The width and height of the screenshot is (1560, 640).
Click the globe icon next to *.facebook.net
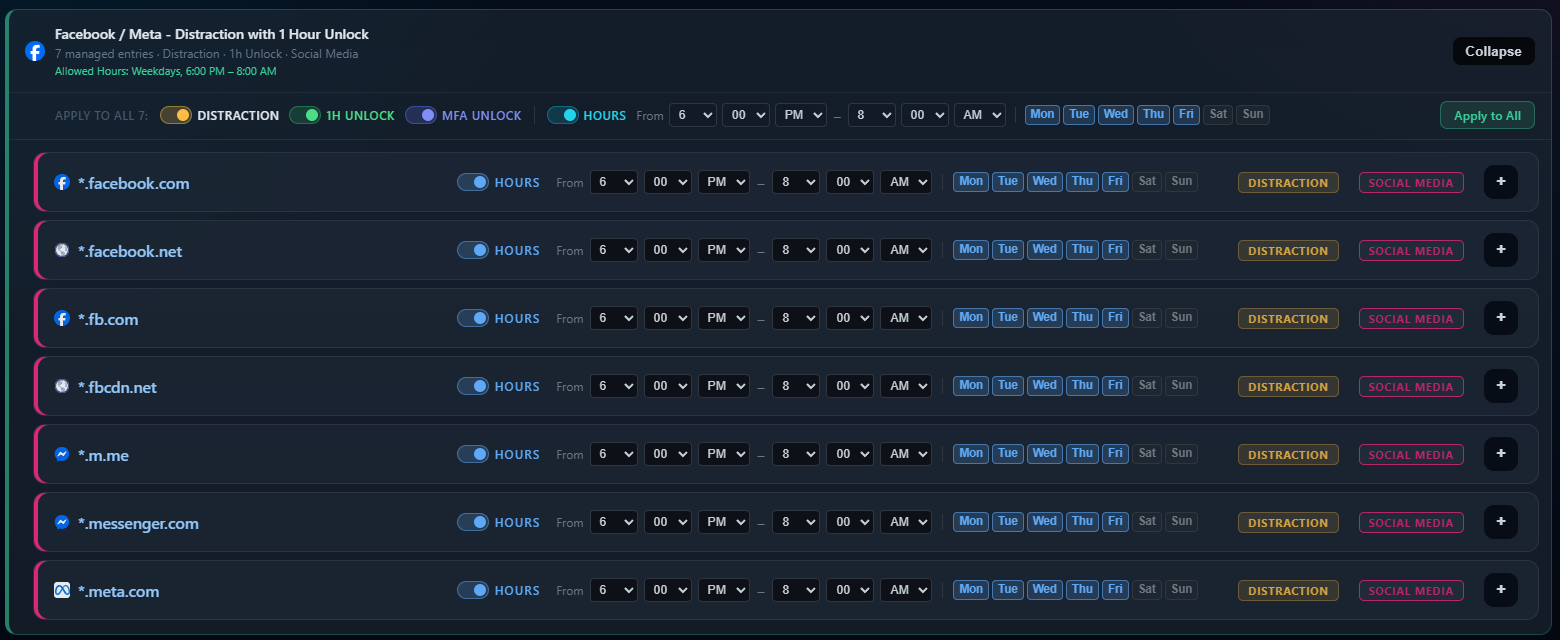coord(62,251)
